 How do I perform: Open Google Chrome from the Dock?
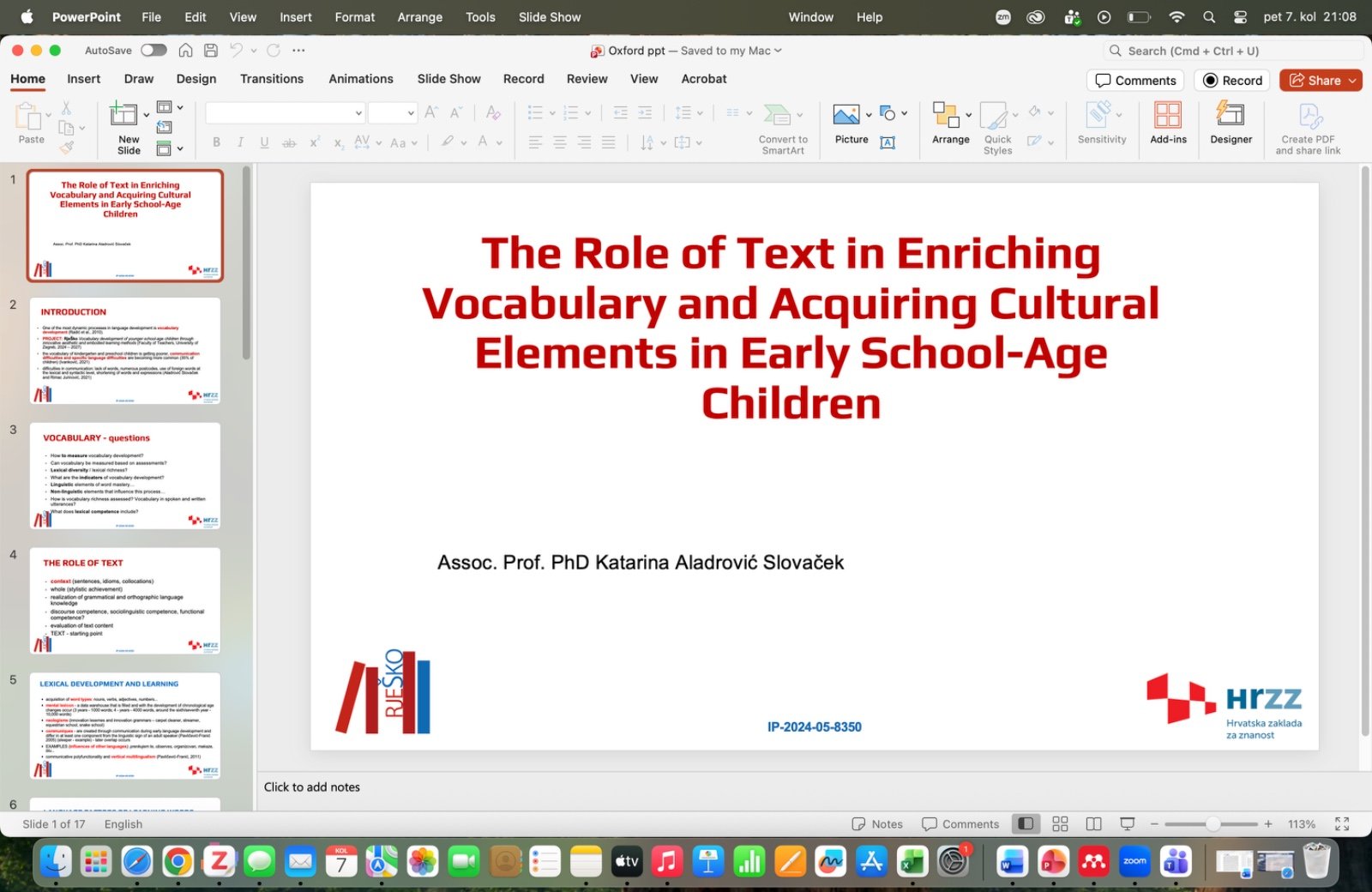tap(178, 861)
